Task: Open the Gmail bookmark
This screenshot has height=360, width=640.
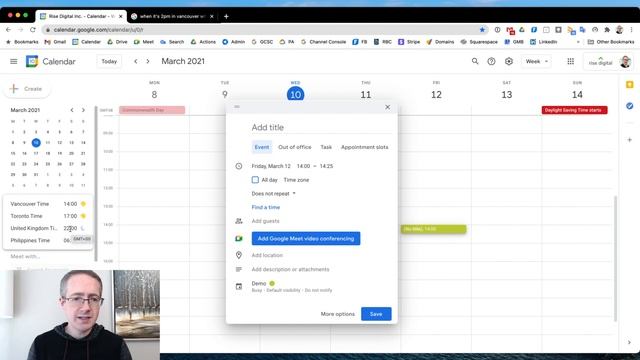Action: click(55, 42)
